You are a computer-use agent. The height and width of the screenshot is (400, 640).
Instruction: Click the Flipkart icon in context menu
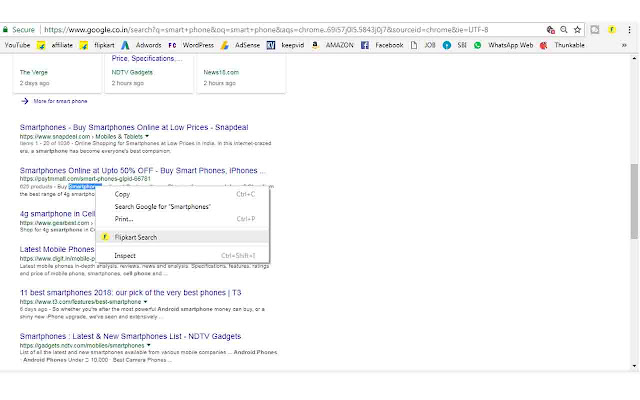pos(105,237)
